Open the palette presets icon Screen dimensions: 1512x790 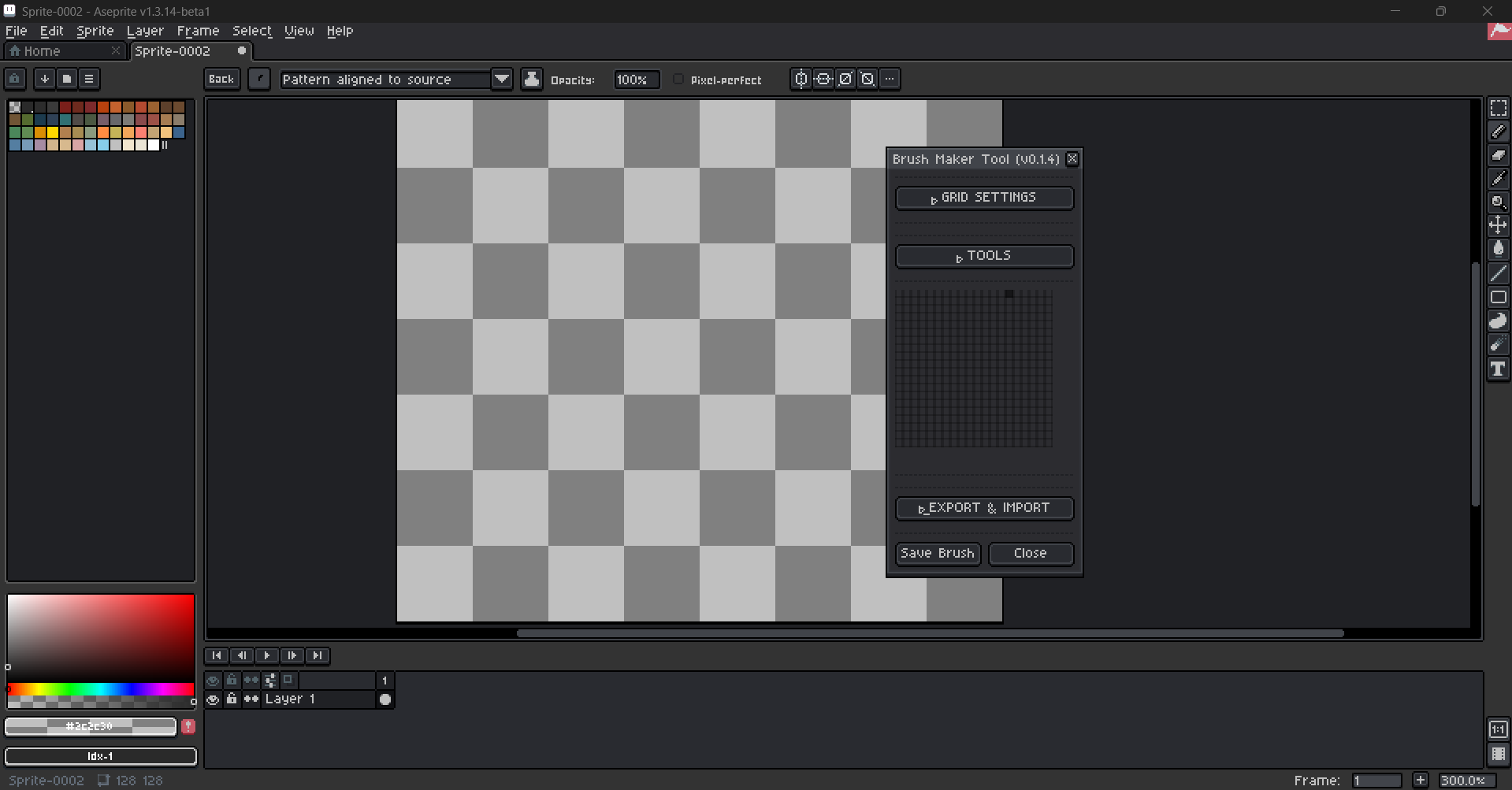67,79
